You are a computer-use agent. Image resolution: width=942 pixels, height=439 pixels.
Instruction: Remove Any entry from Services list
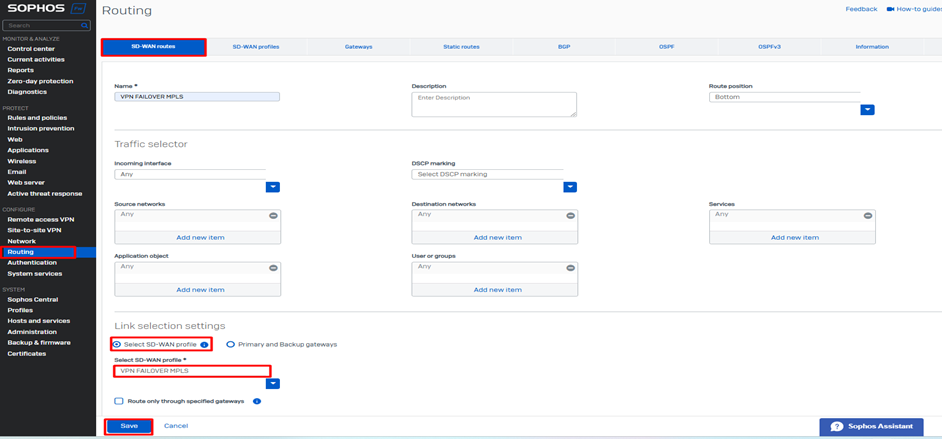pos(867,215)
